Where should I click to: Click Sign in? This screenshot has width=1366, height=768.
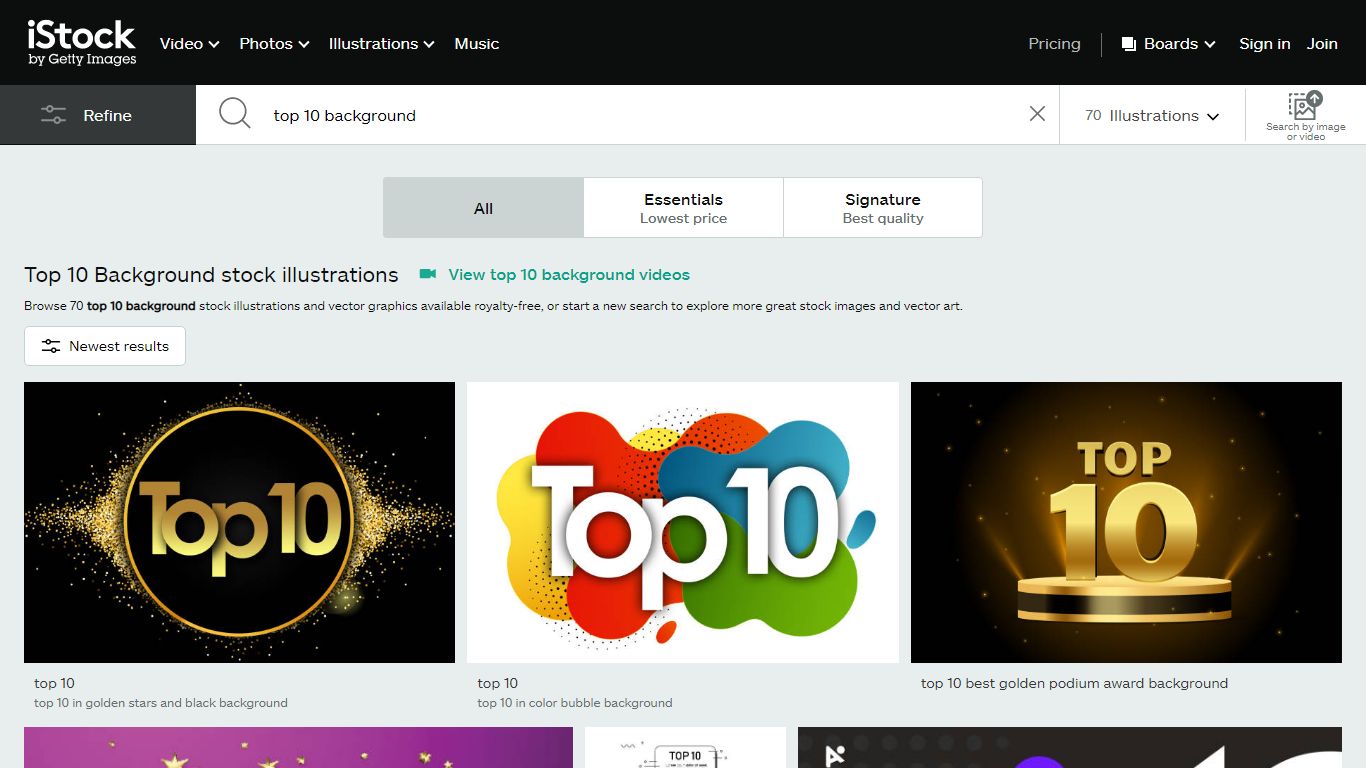[1264, 44]
